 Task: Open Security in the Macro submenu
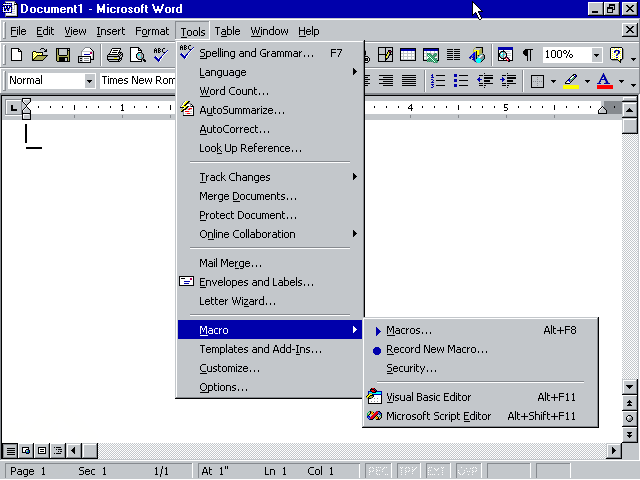[480, 368]
